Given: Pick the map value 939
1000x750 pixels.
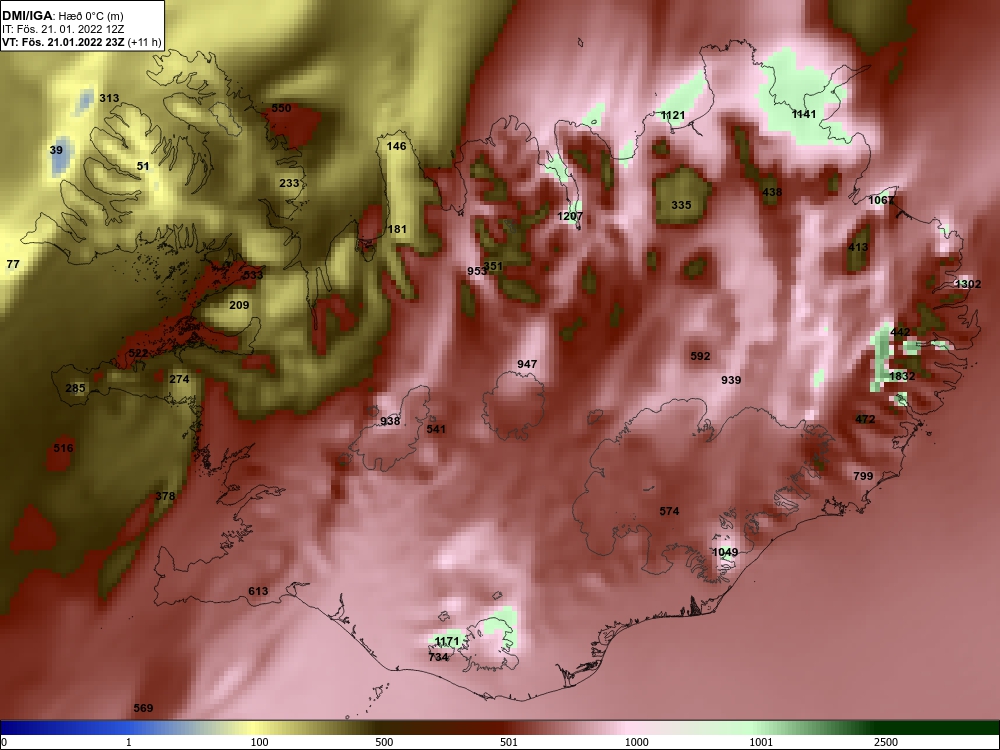Looking at the screenshot, I should [731, 380].
